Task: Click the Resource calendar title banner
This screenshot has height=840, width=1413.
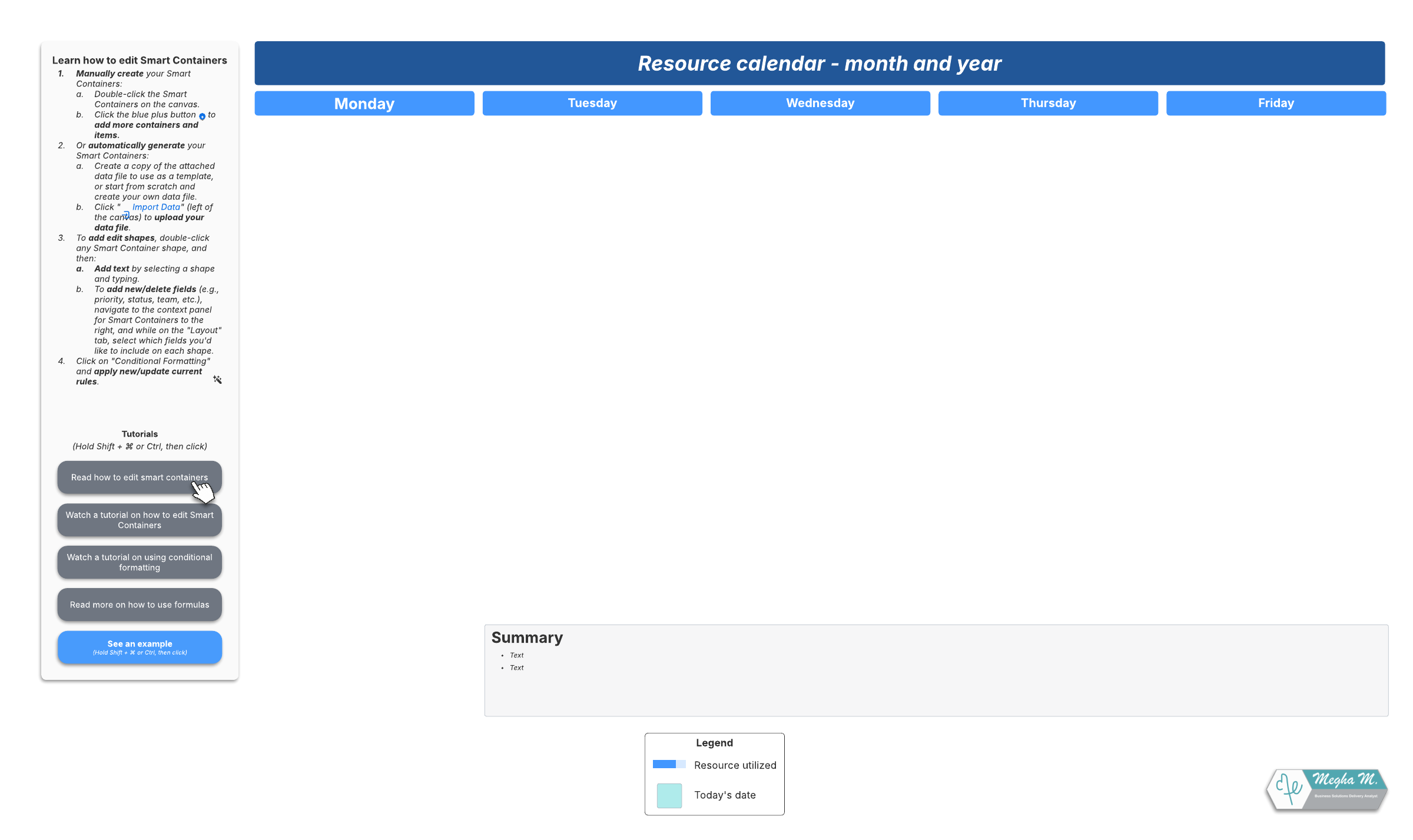Action: click(x=820, y=64)
